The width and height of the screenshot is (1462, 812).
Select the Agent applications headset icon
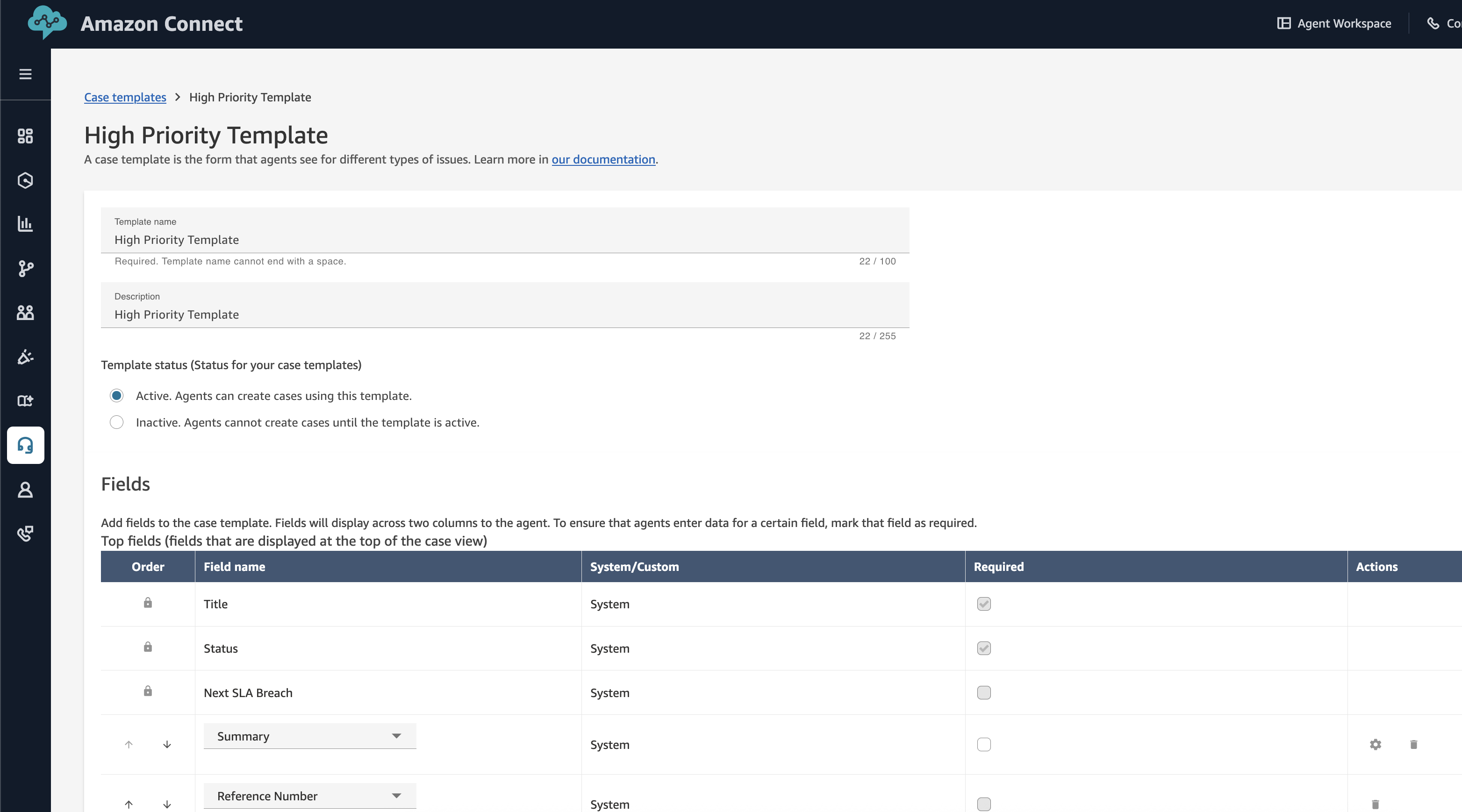[25, 445]
